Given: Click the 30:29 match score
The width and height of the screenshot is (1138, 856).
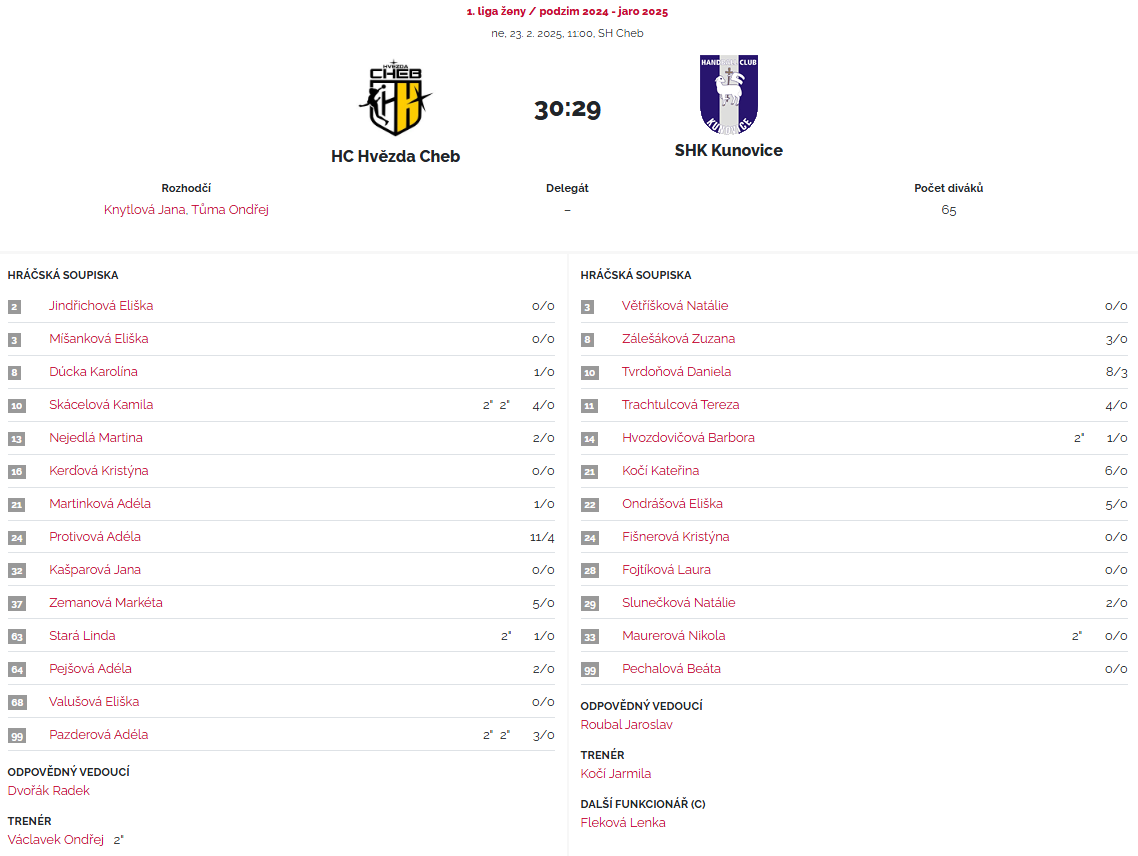Looking at the screenshot, I should pos(567,109).
